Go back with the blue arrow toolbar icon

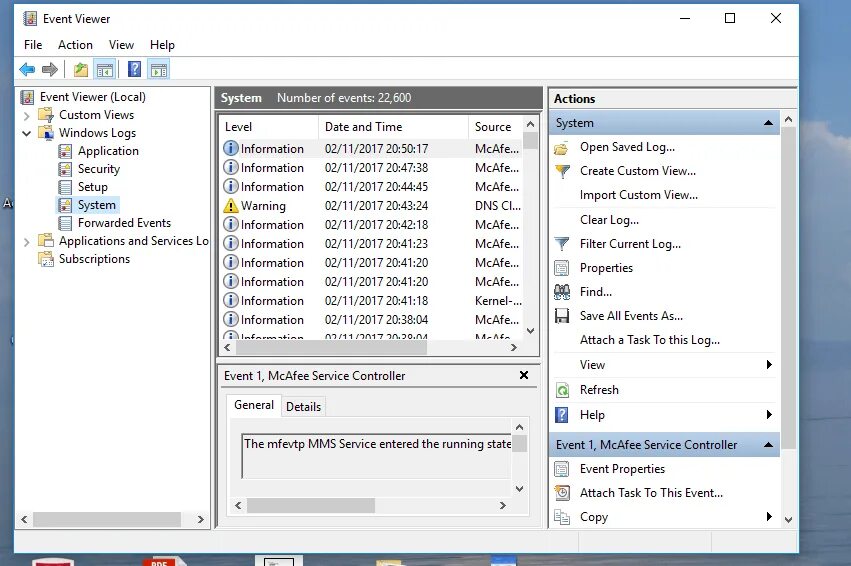pyautogui.click(x=27, y=69)
